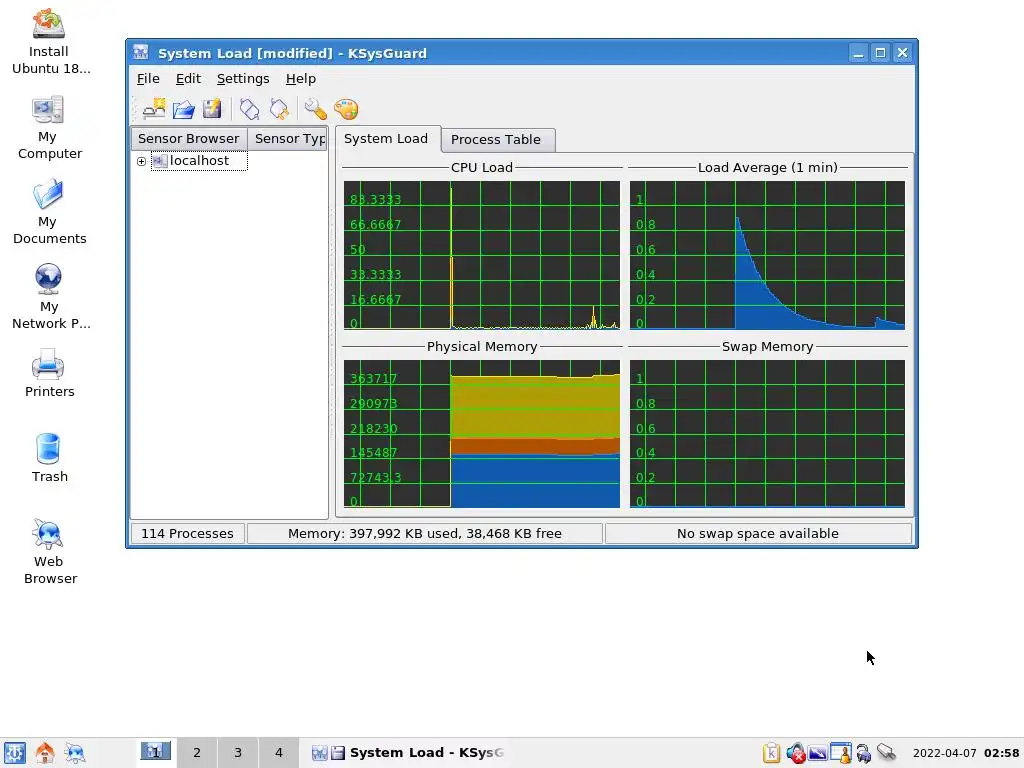Click the System Load - KSysGuard taskbar entry
Screen dimensions: 1024x768
(408, 753)
